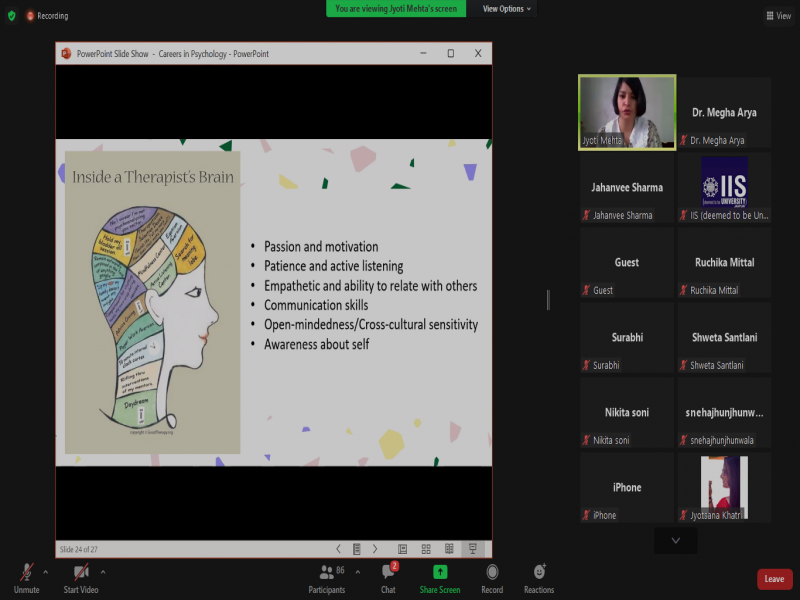The width and height of the screenshot is (800, 600).
Task: Open the Chat panel
Action: pos(388,574)
